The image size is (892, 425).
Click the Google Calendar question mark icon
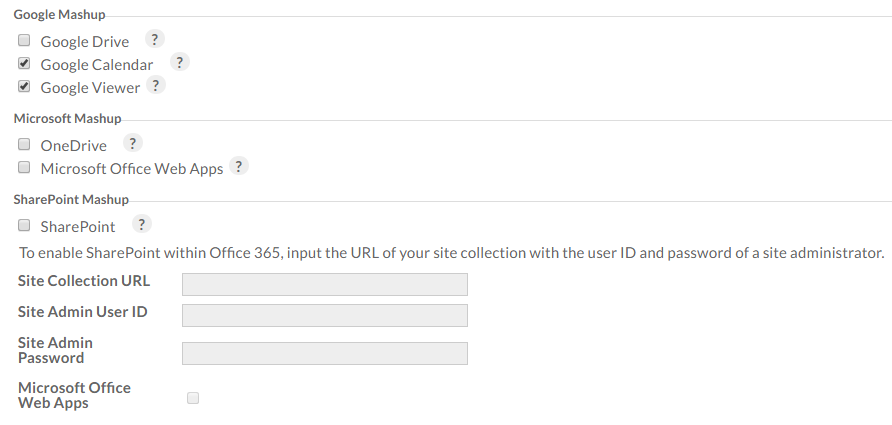click(179, 62)
